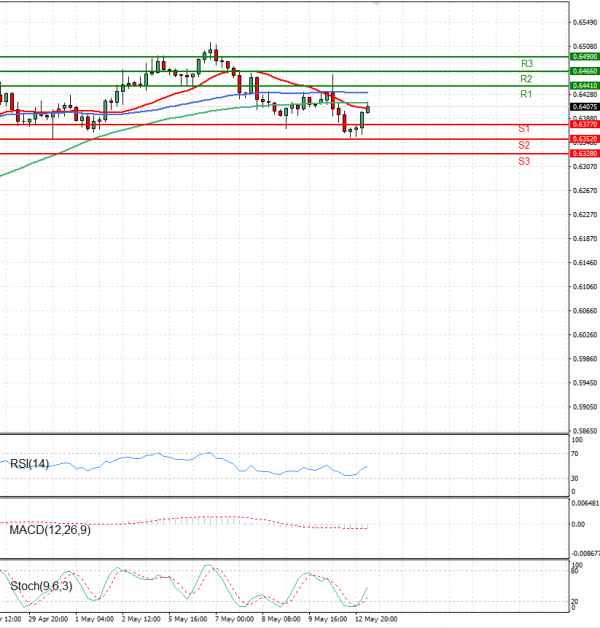
Task: Click the current price tag 0.64075
Action: coord(584,106)
